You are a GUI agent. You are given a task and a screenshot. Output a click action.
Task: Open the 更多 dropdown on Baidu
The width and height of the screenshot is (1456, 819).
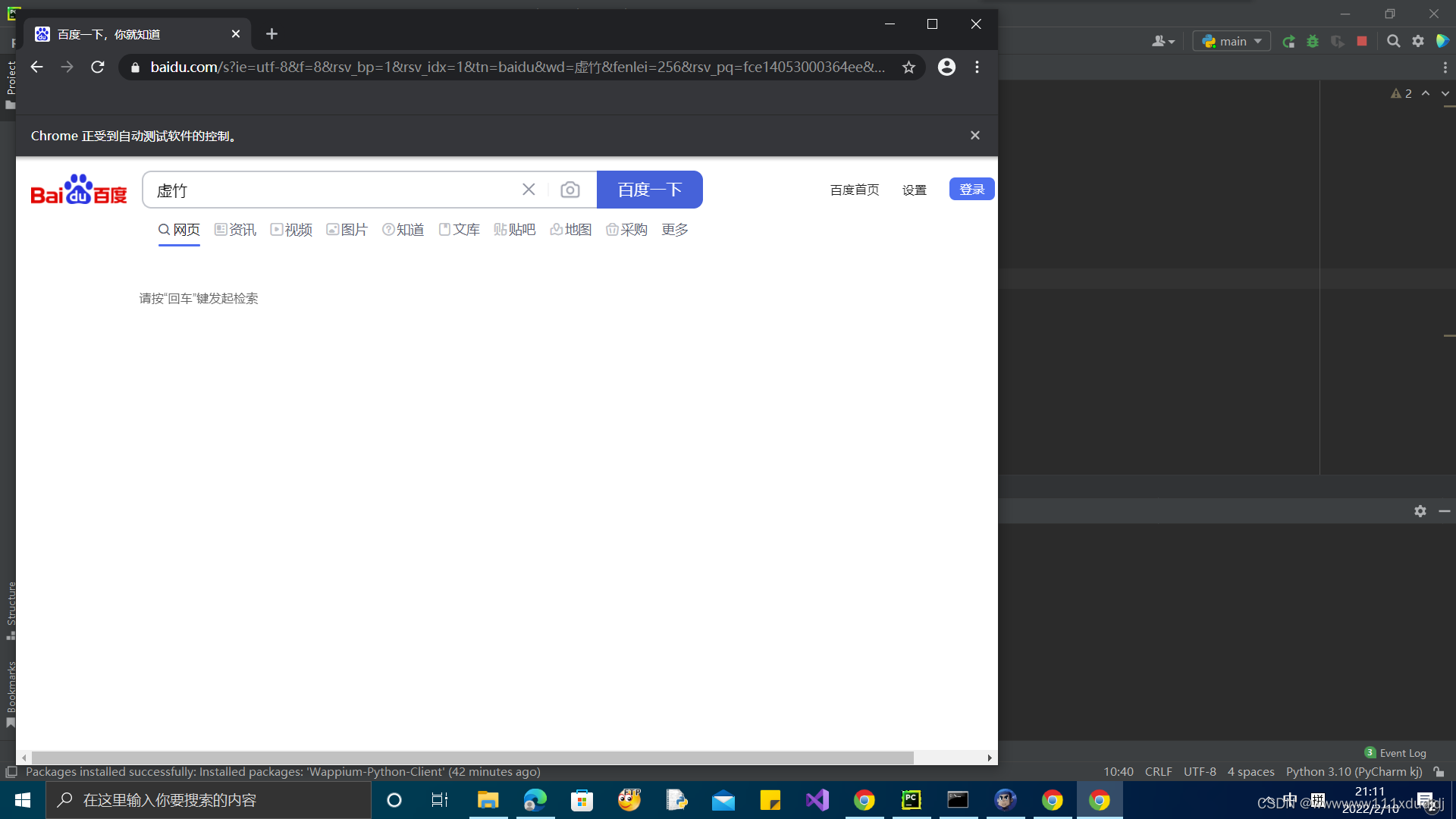pyautogui.click(x=674, y=230)
